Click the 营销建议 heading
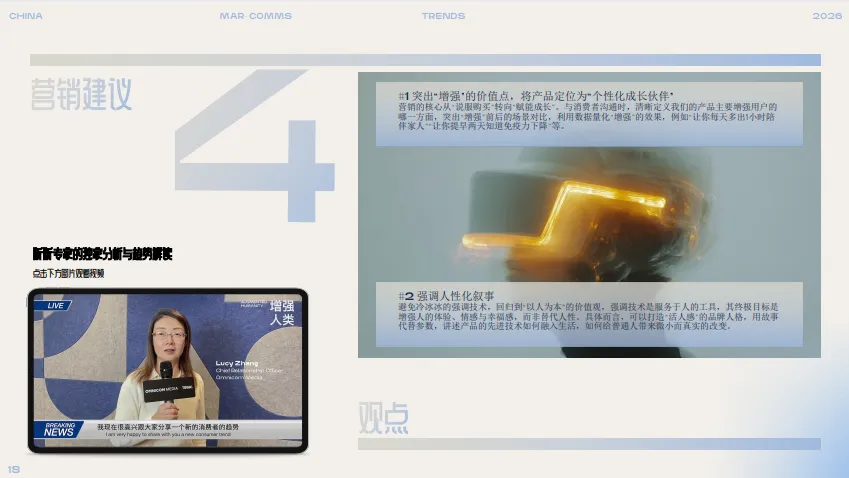Image resolution: width=849 pixels, height=478 pixels. [81, 94]
